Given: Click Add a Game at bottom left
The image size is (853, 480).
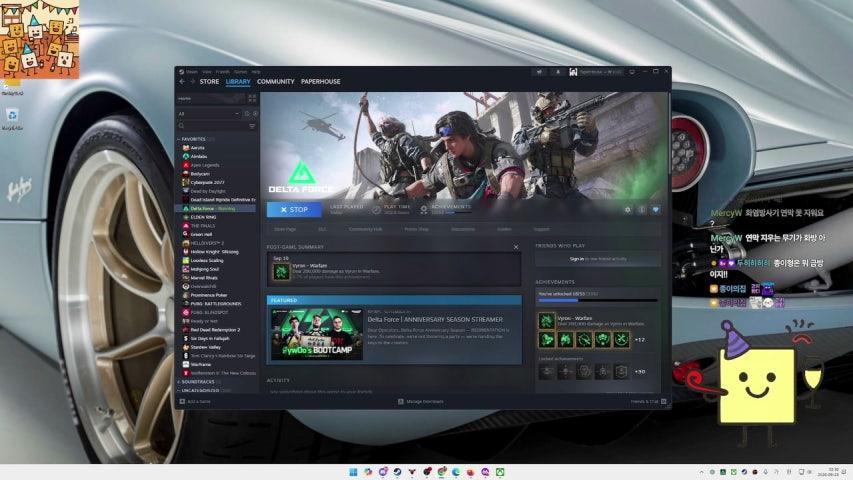Looking at the screenshot, I should 195,402.
